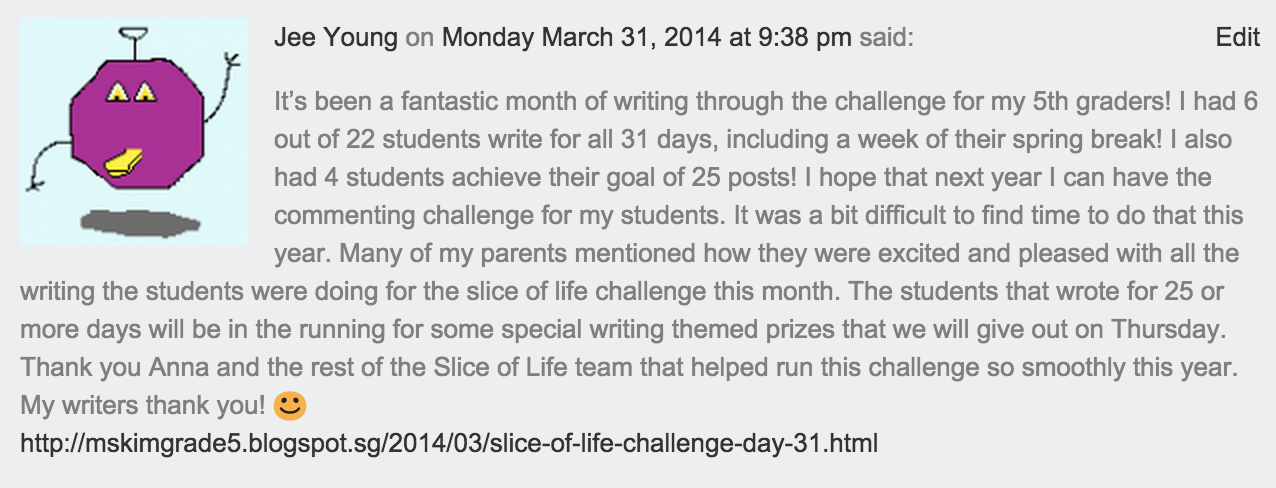Visit the mskimgrade5 blogspot URL
Screen dimensions: 1276x488
tap(449, 442)
